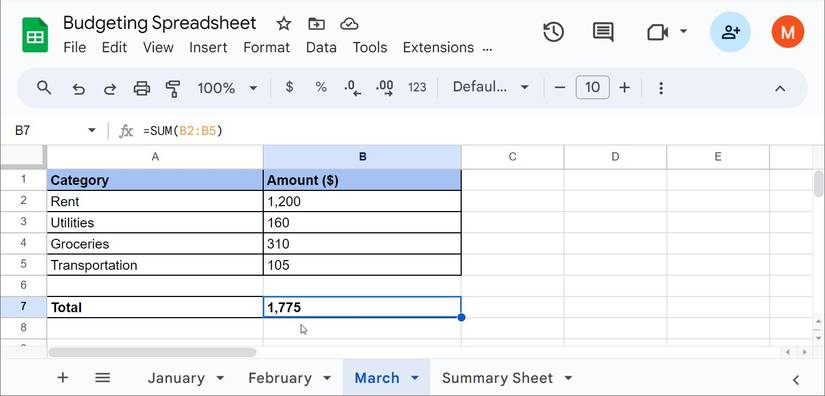825x396 pixels.
Task: Open more number formats 123
Action: [417, 88]
